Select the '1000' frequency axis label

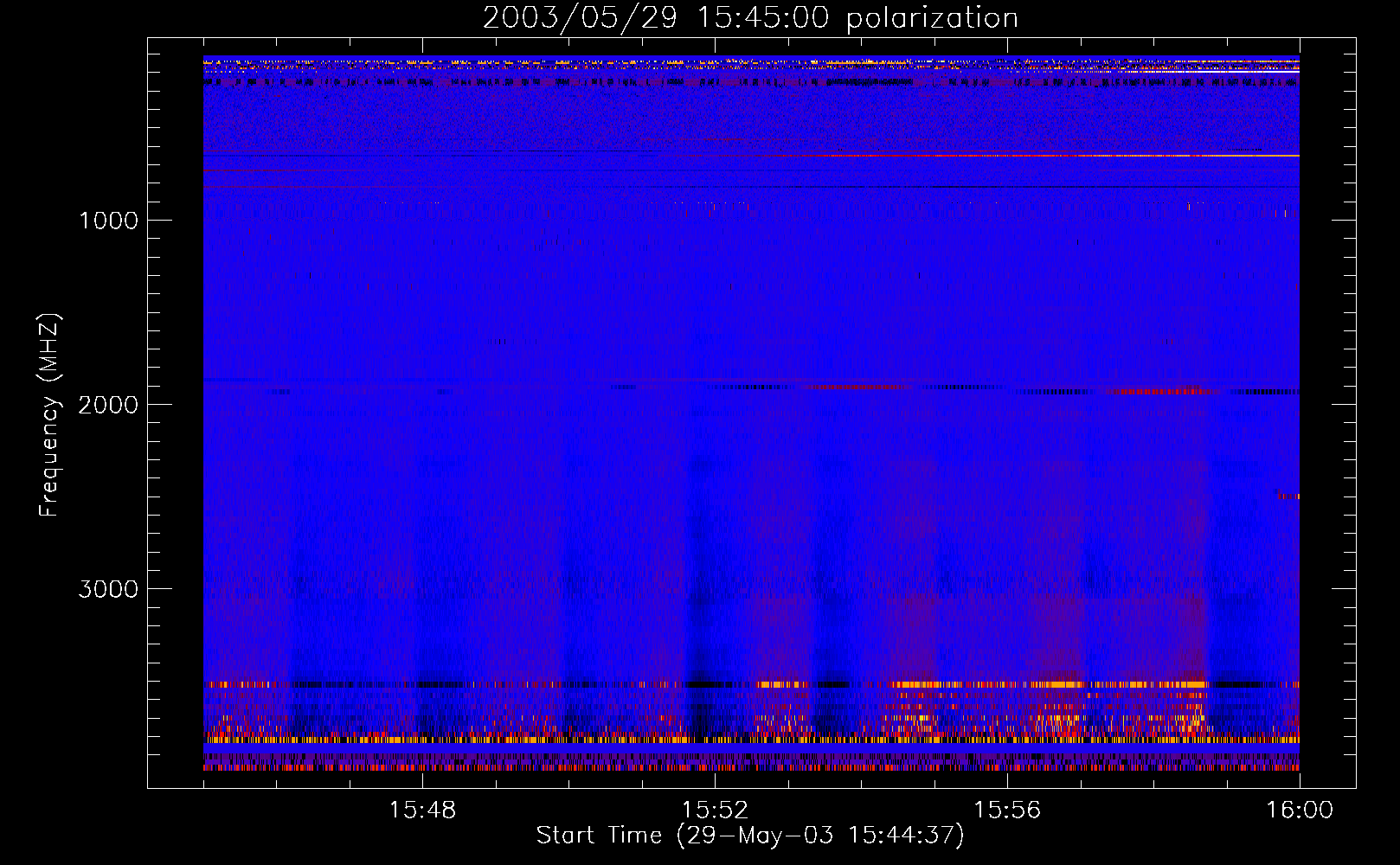click(x=108, y=221)
